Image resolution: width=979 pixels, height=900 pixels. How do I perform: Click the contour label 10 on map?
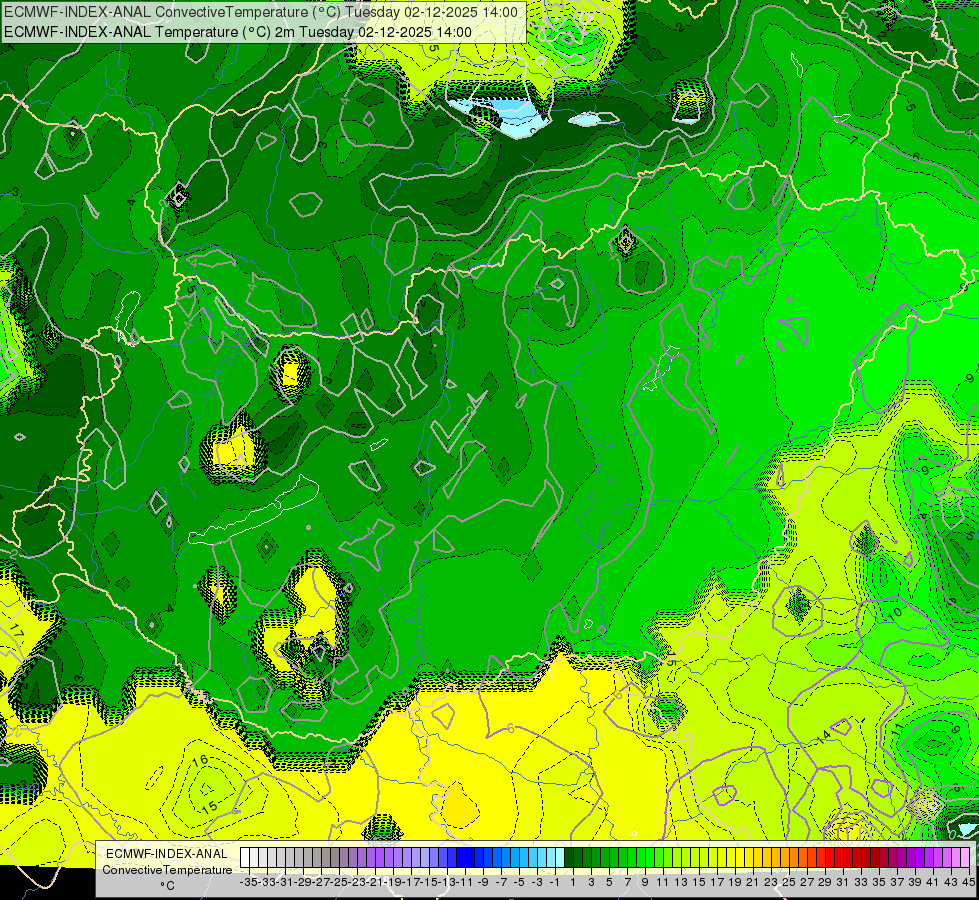pyautogui.click(x=895, y=614)
